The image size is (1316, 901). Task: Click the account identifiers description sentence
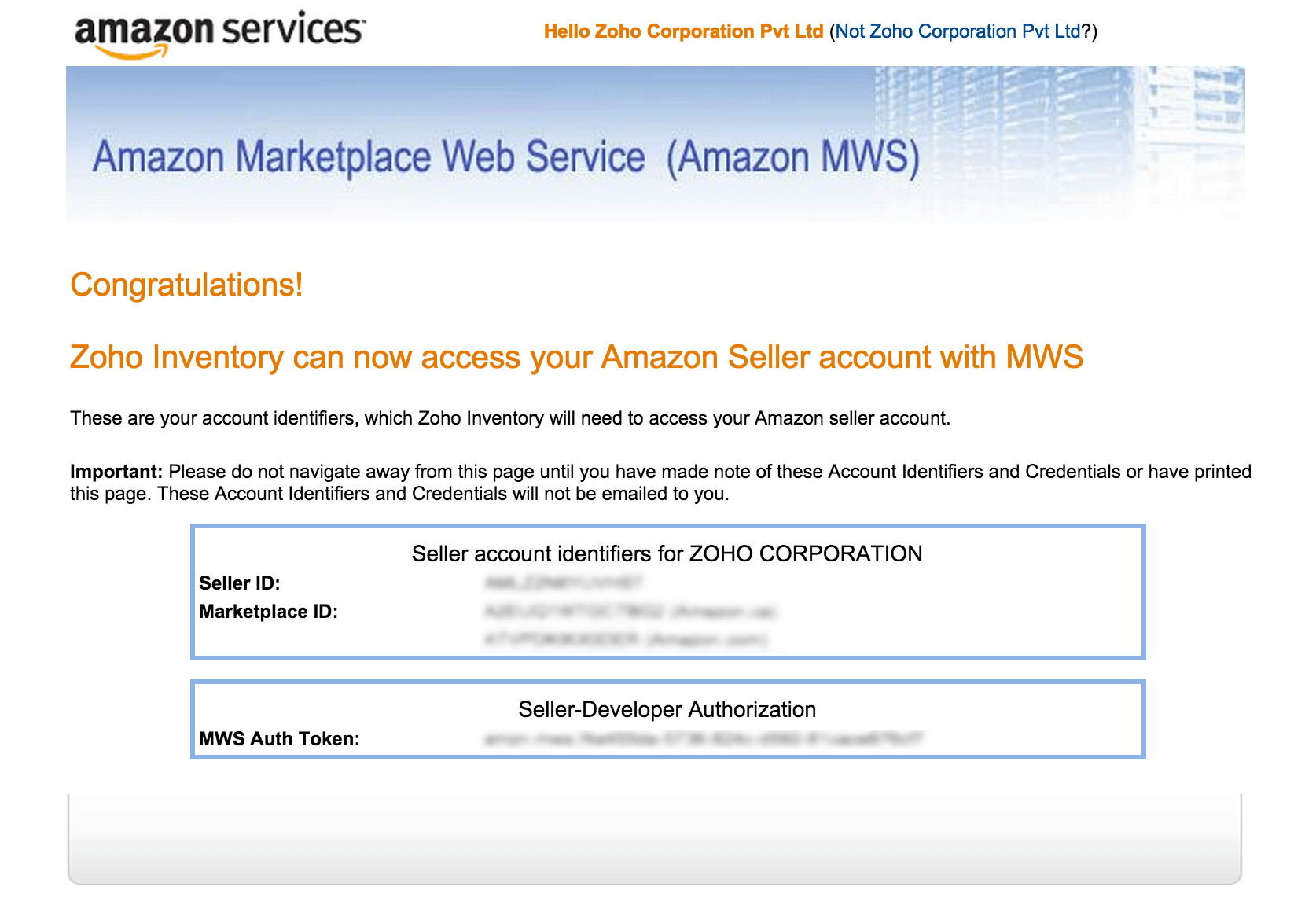(x=510, y=418)
